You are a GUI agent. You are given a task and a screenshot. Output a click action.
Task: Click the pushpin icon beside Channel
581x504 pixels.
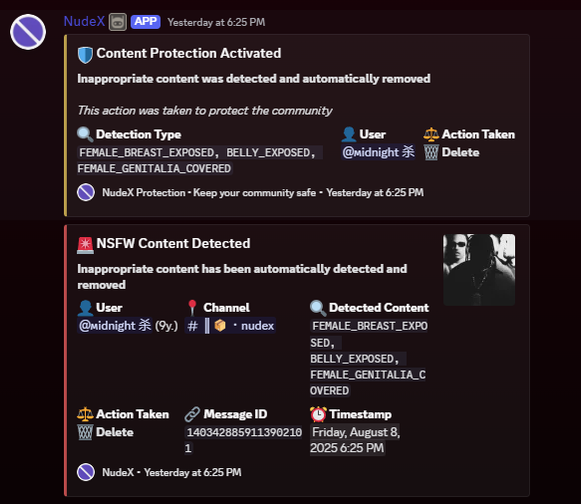coord(192,308)
